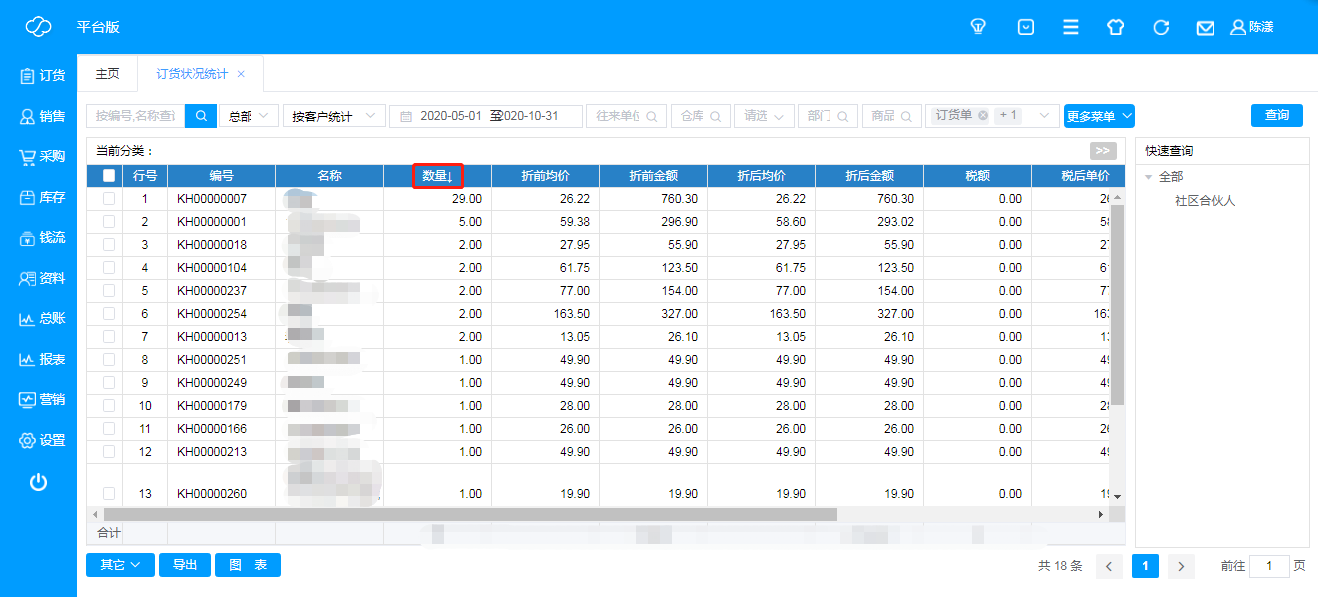Check the row KH00000018 checkbox
Image resolution: width=1318 pixels, height=597 pixels.
click(x=109, y=244)
